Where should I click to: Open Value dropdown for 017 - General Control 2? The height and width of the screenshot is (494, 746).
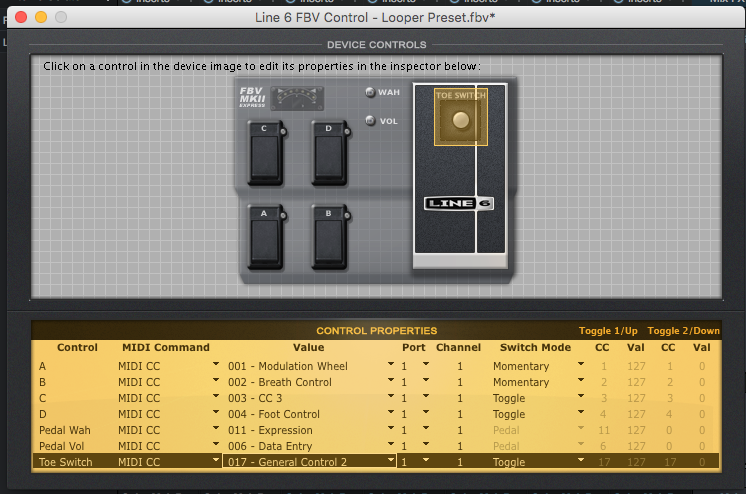391,460
